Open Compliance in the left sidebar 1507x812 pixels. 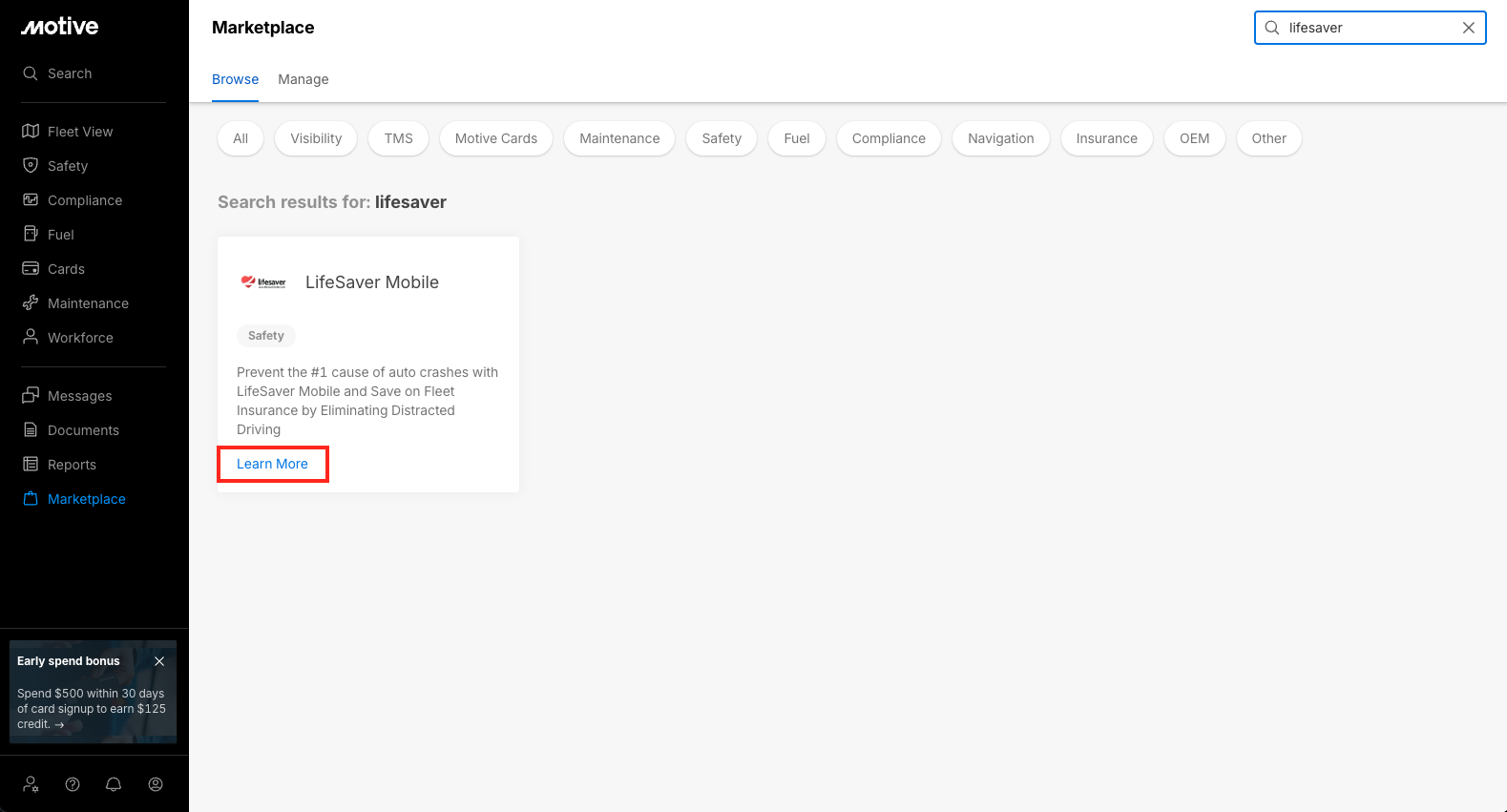pos(73,200)
